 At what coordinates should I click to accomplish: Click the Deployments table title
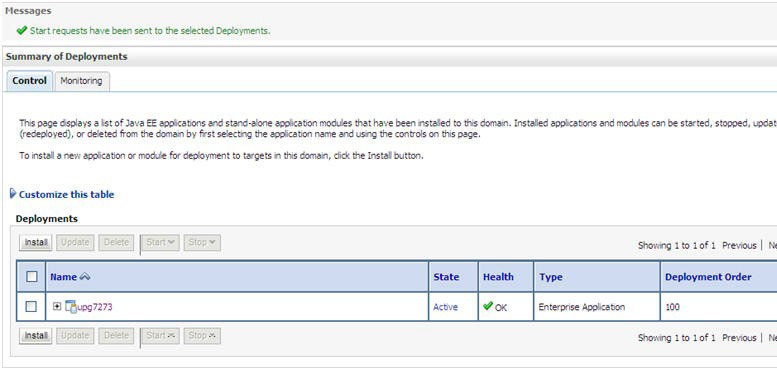(47, 218)
